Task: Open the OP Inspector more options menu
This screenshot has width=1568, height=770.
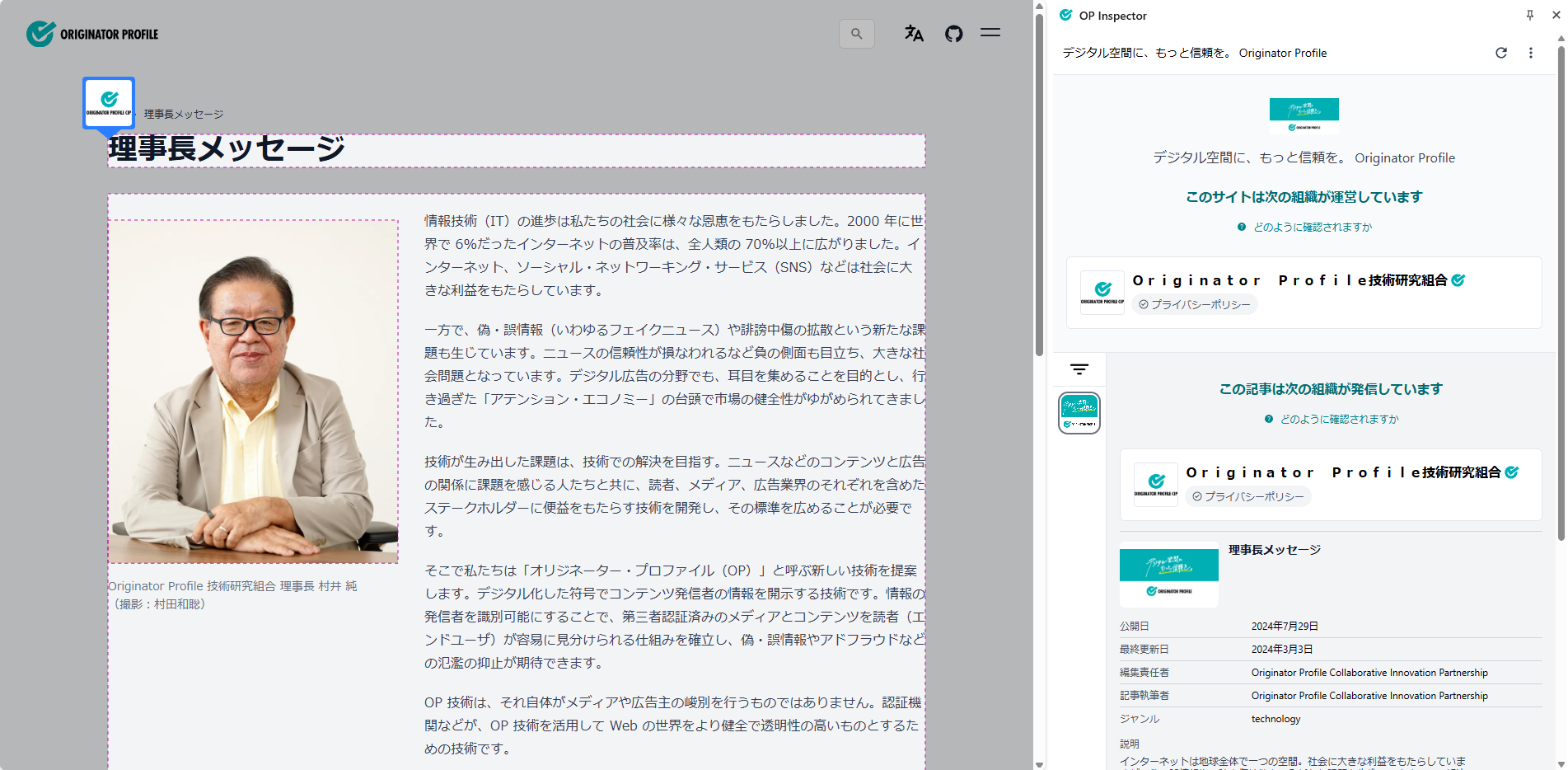Action: [x=1531, y=53]
